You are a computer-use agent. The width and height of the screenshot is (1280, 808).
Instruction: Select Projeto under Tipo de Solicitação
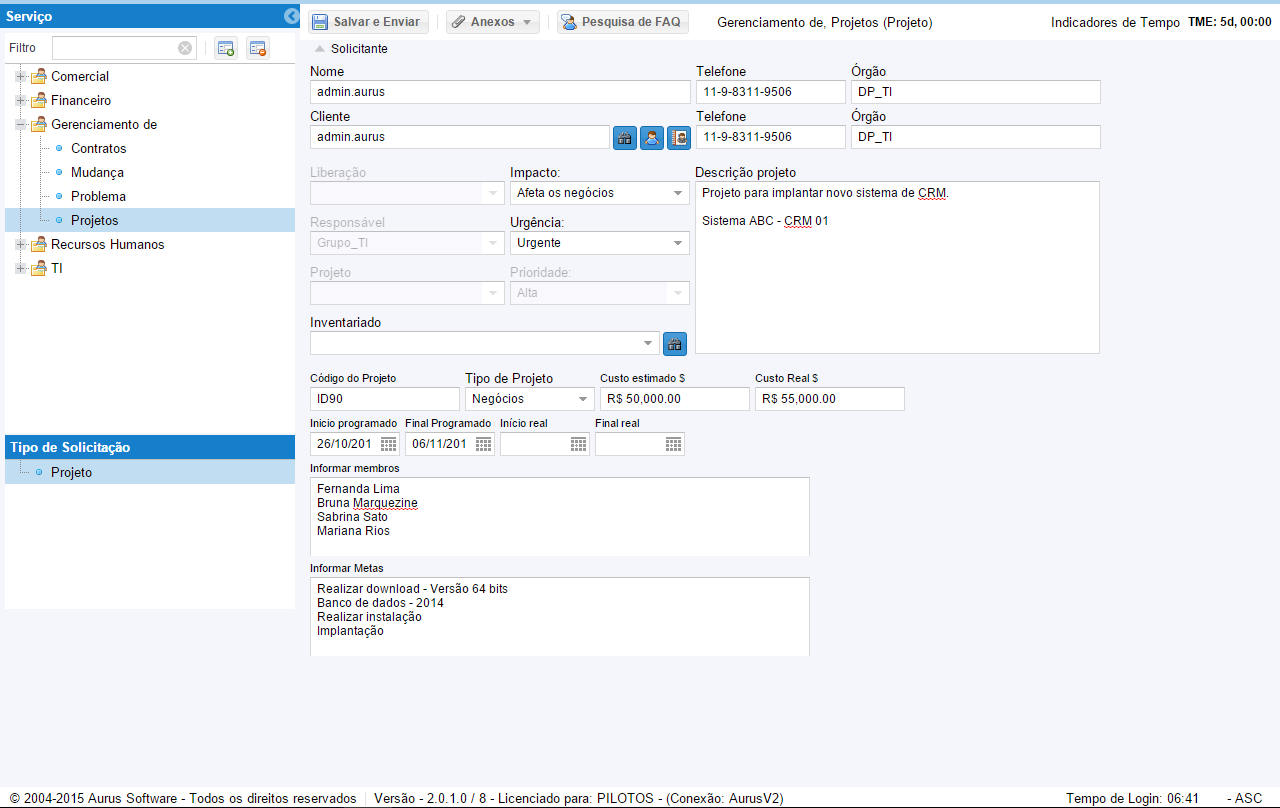pyautogui.click(x=71, y=472)
